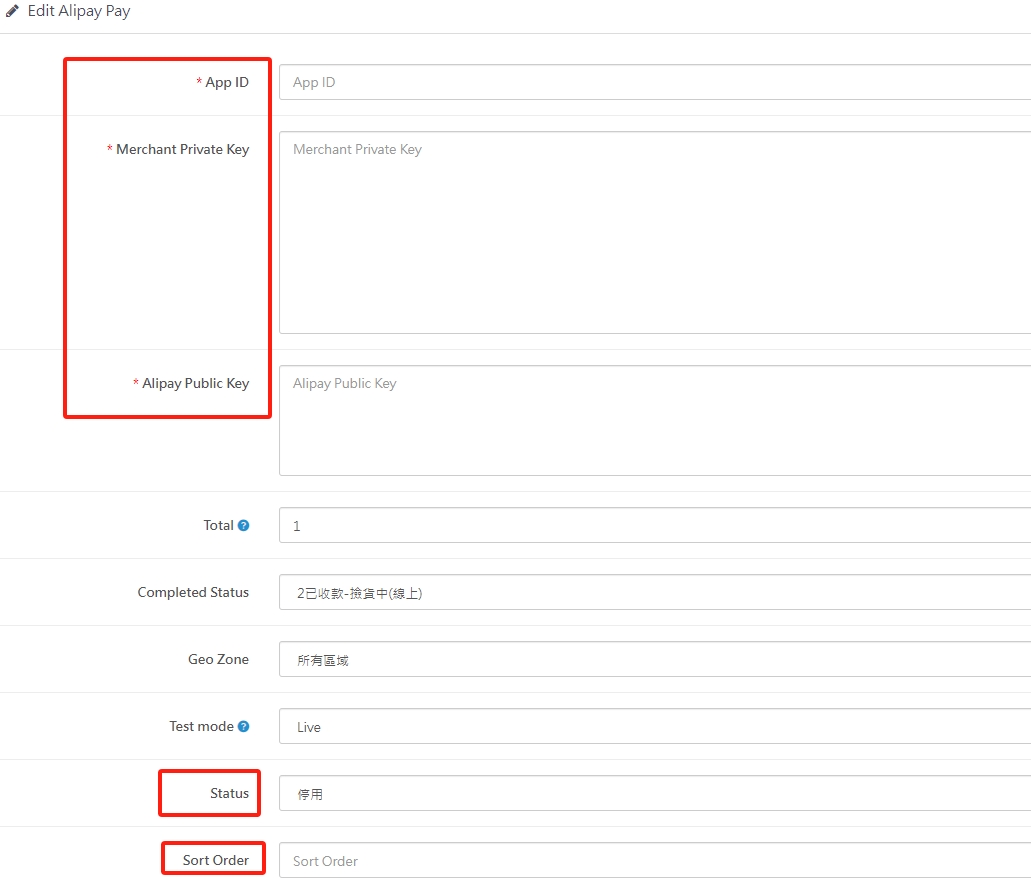The width and height of the screenshot is (1031, 886).
Task: Click the "App ID" field label
Action: (x=227, y=82)
